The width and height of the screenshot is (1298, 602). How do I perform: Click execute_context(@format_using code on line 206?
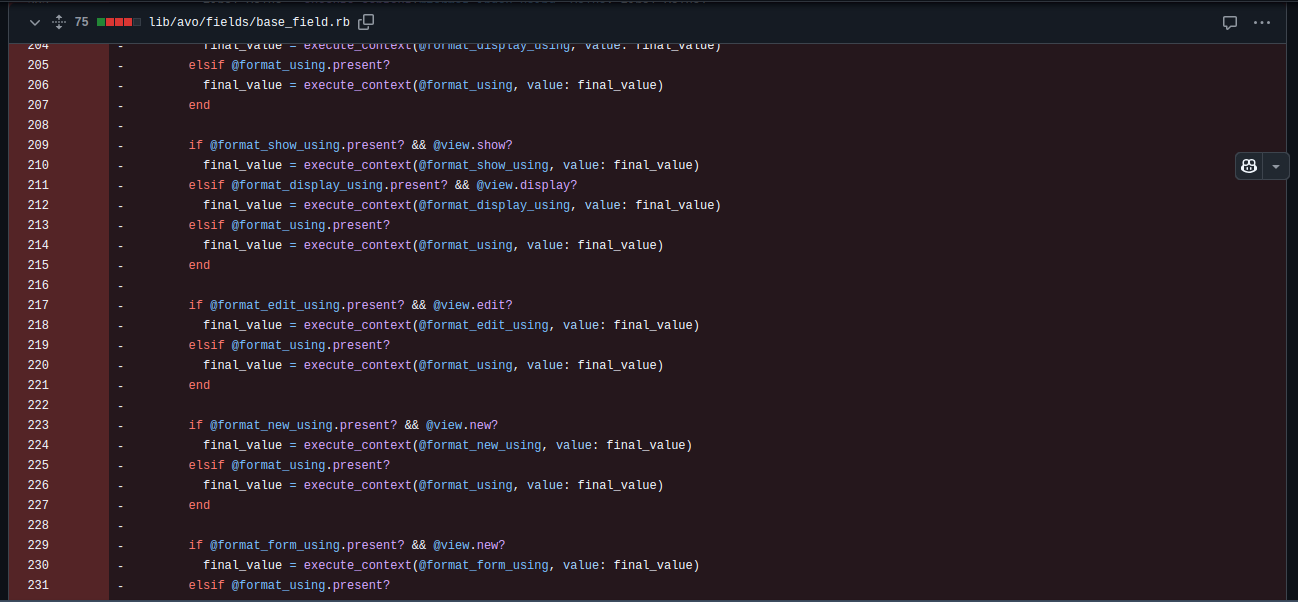click(433, 85)
